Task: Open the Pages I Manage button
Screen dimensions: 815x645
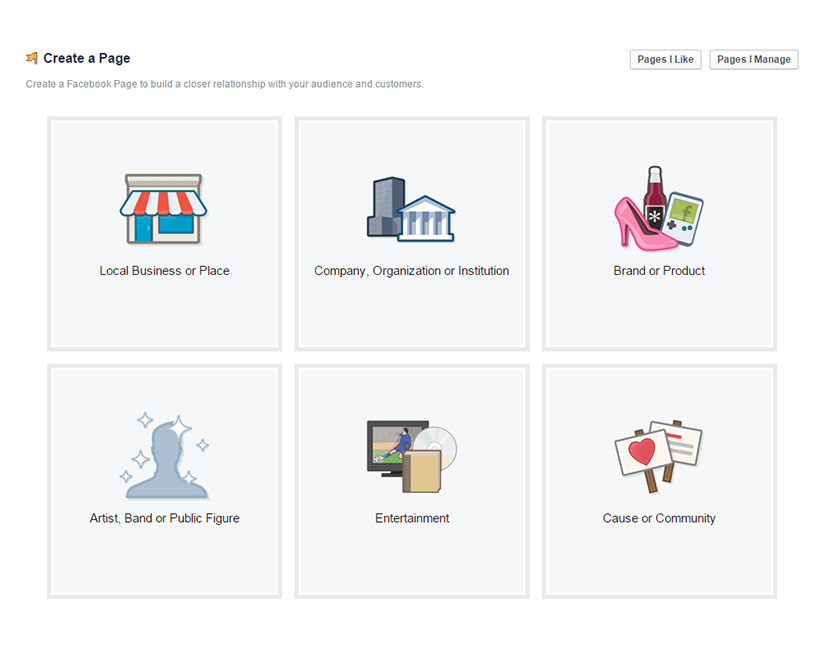Action: [754, 59]
